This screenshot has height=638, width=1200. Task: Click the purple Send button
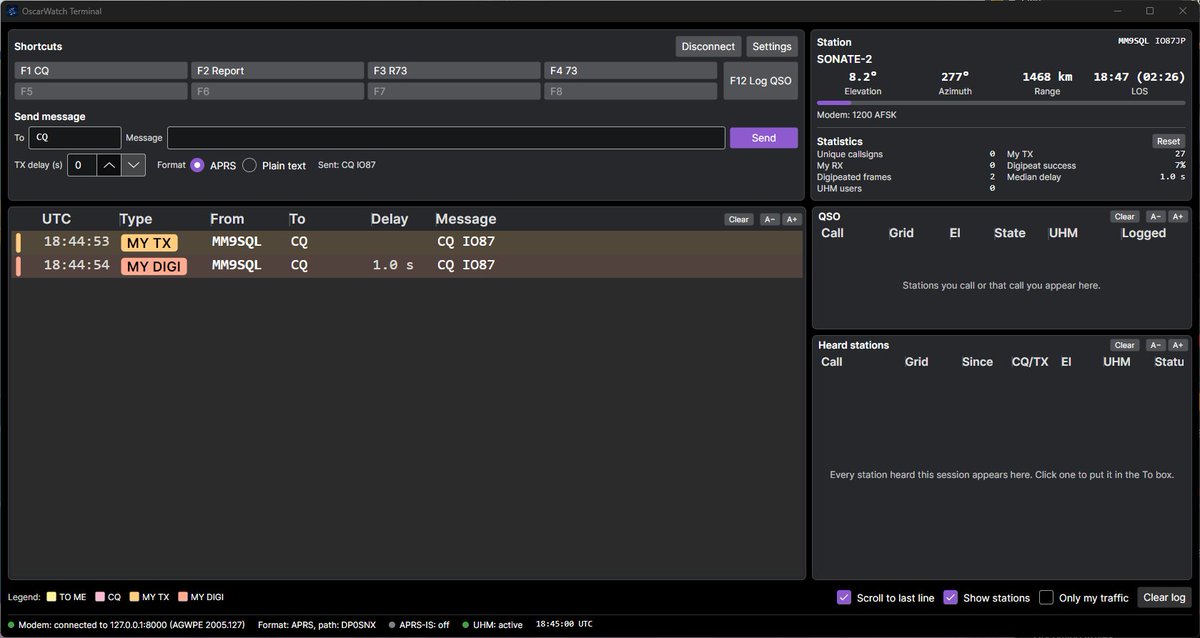coord(764,138)
